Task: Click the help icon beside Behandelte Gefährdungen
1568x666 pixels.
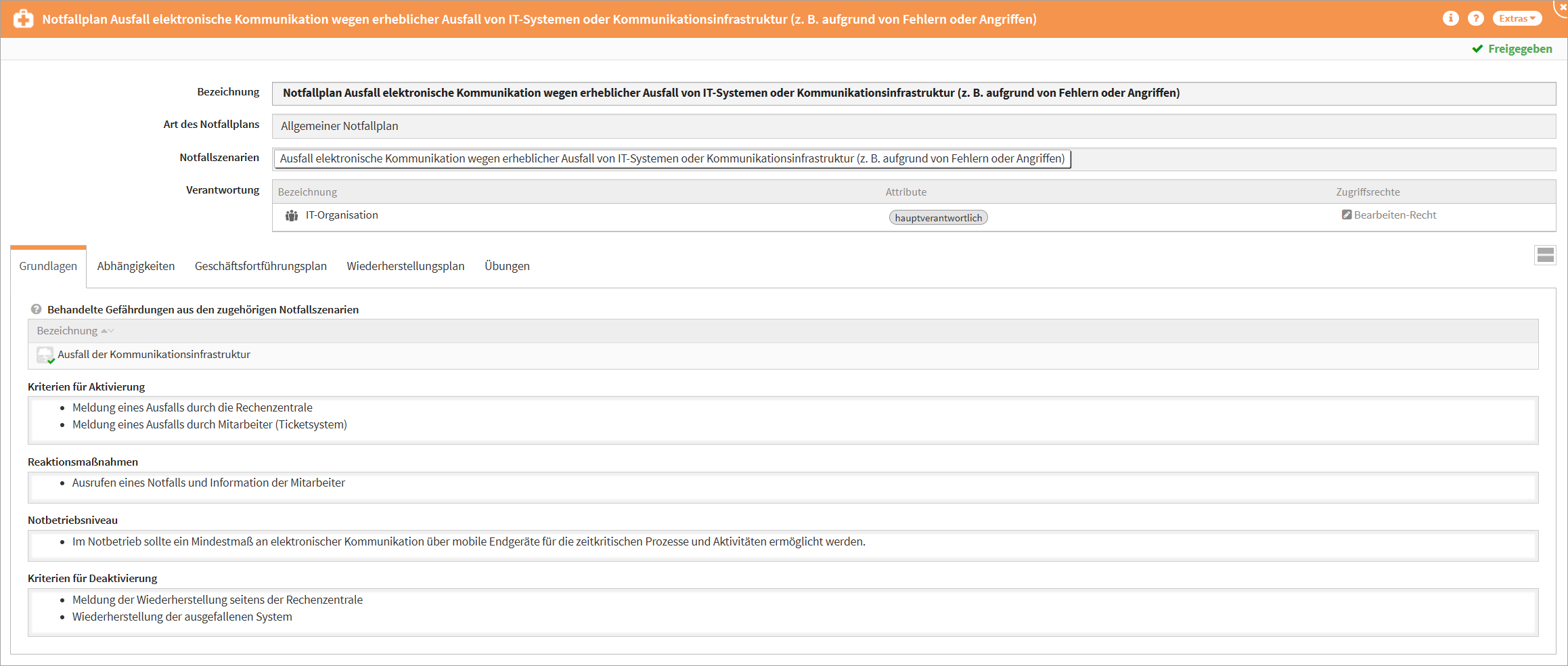Action: tap(37, 309)
